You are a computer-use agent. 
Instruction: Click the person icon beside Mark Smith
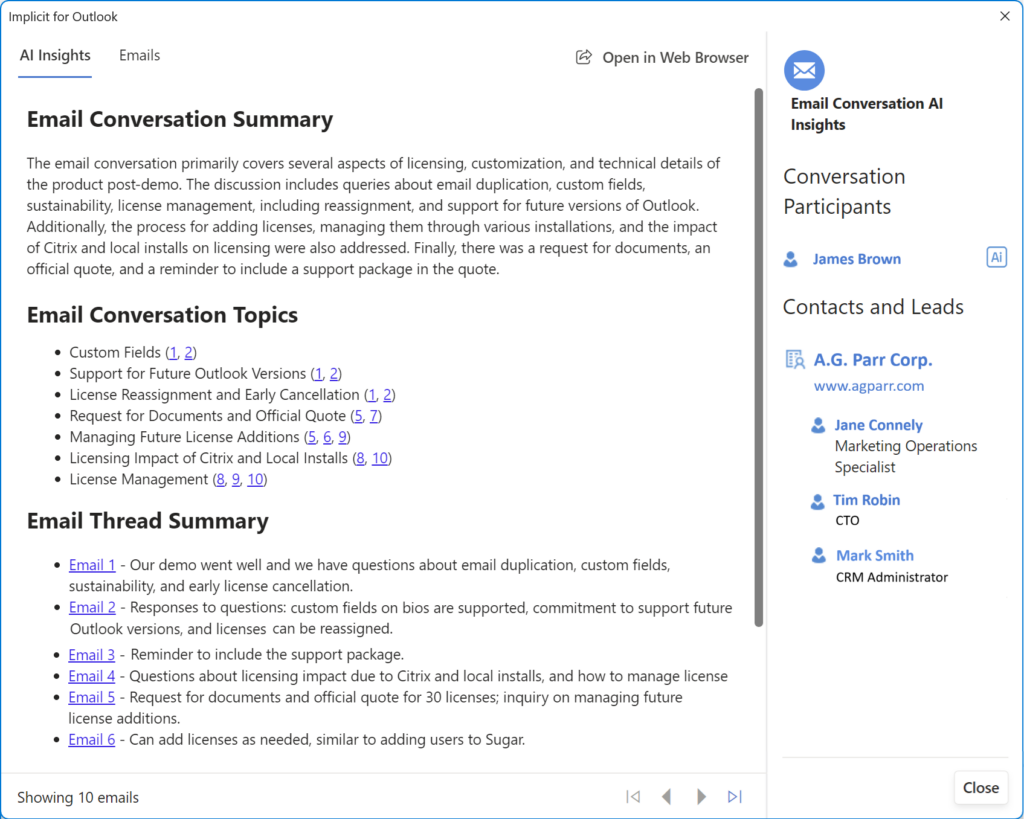[x=818, y=556]
